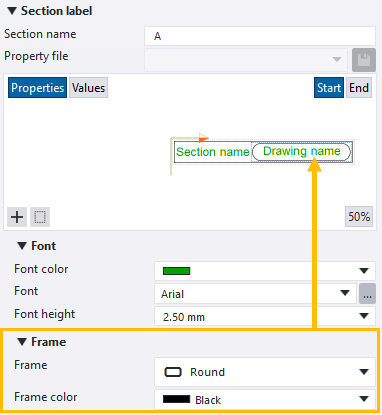Select the Properties tab
Viewport: 382px width, 415px height.
pos(37,88)
